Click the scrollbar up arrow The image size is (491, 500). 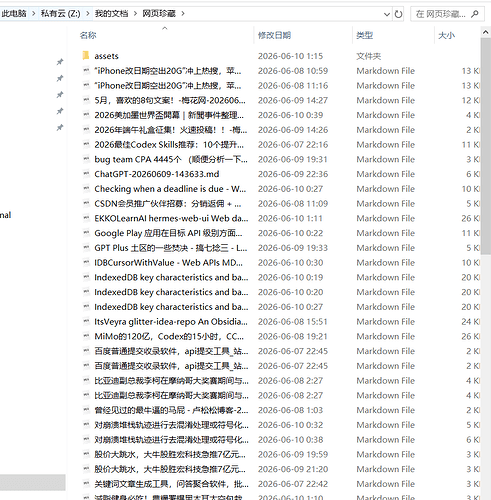[x=486, y=32]
